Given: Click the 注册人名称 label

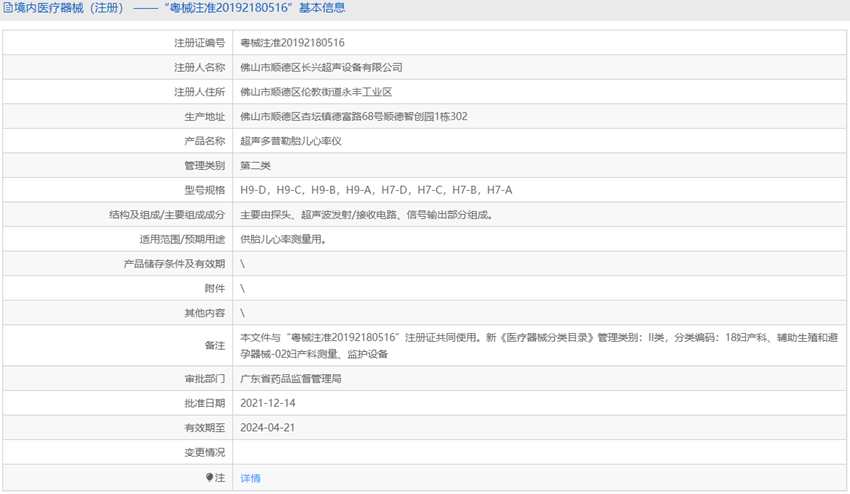Looking at the screenshot, I should pyautogui.click(x=199, y=67).
